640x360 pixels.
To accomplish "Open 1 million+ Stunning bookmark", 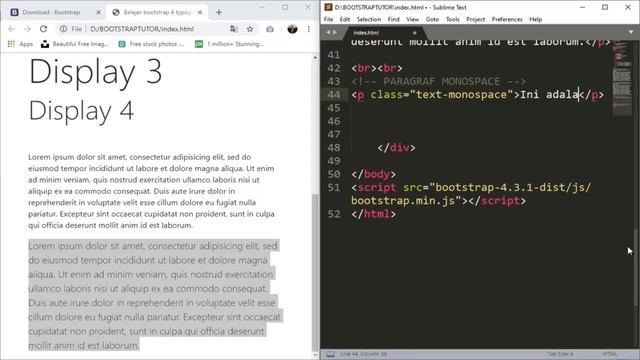I will click(x=229, y=44).
